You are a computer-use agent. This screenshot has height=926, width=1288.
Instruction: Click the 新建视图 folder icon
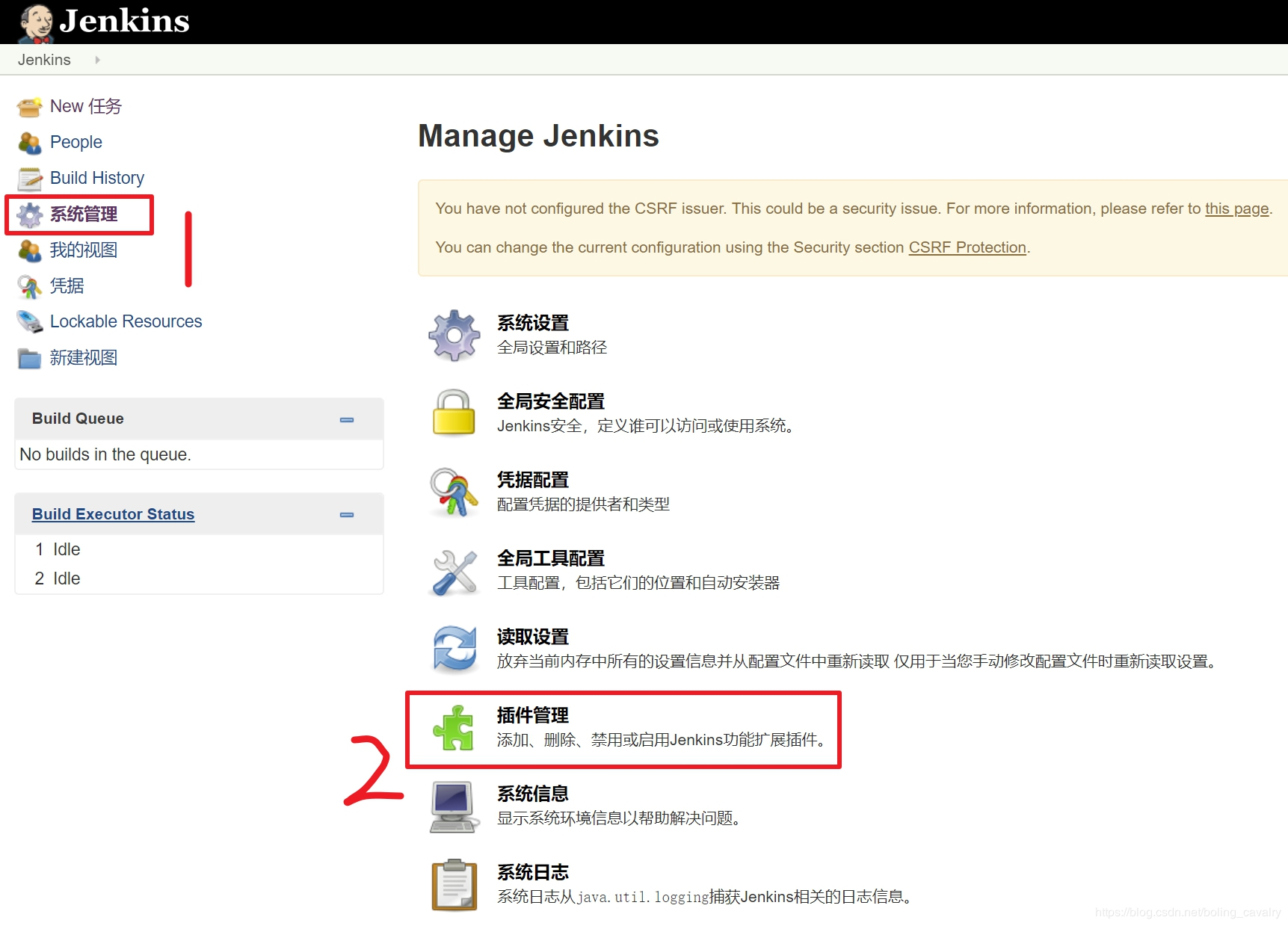[30, 358]
